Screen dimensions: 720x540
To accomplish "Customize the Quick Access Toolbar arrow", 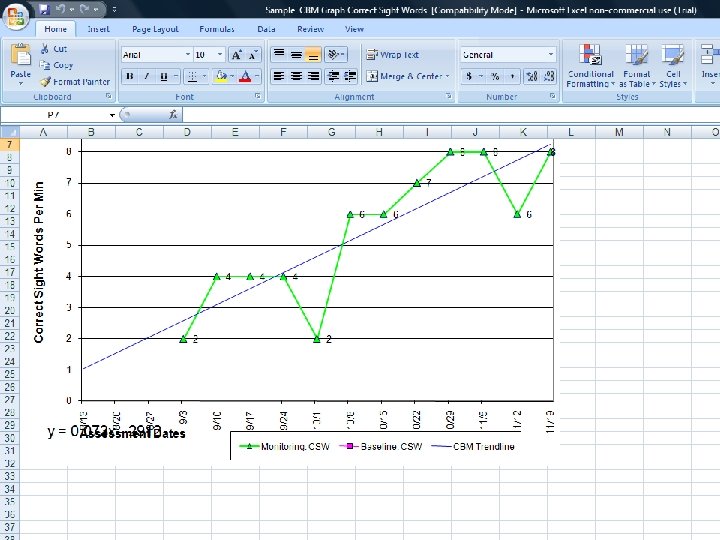I will tap(114, 9).
